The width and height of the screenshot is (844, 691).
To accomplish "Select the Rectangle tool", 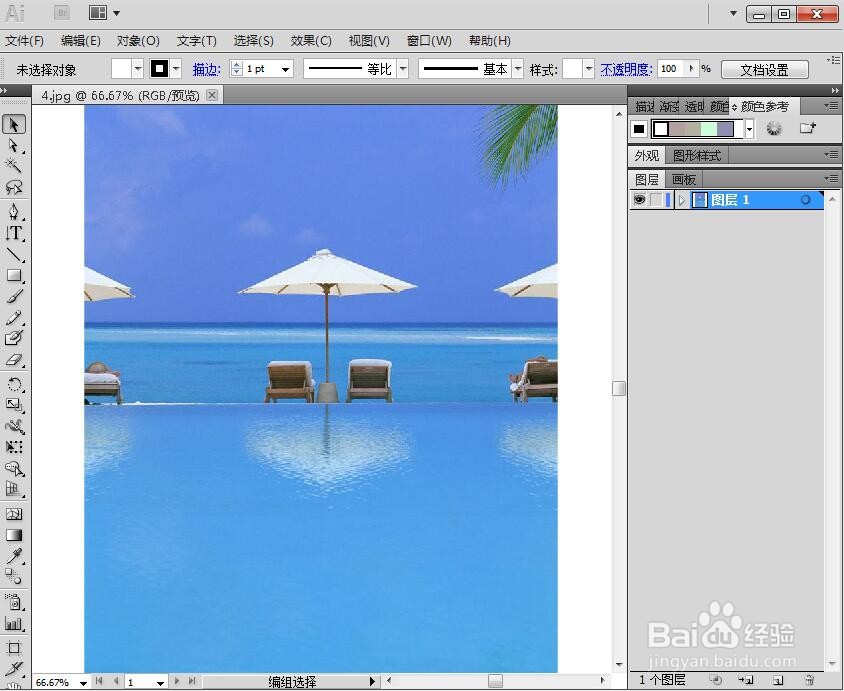I will point(14,275).
